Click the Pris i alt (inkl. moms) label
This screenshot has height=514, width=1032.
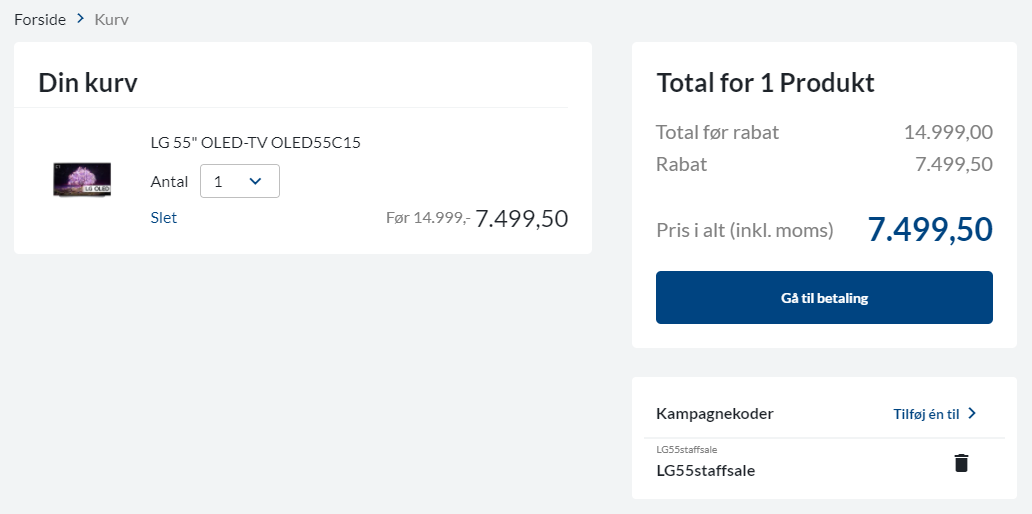(x=744, y=230)
